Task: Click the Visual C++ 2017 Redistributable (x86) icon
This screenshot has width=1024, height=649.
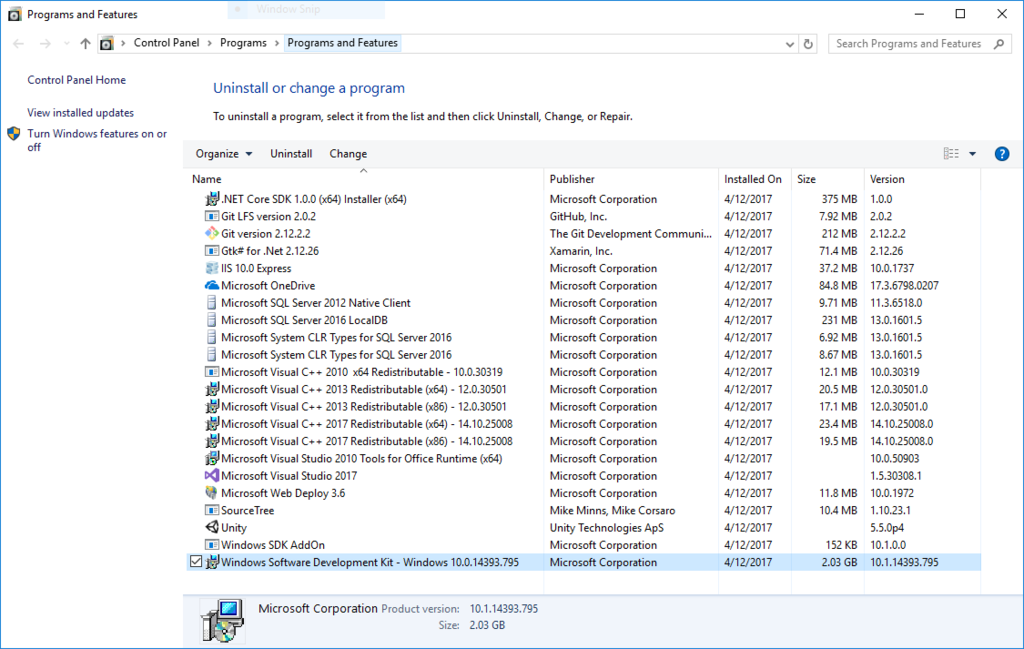Action: pos(212,441)
